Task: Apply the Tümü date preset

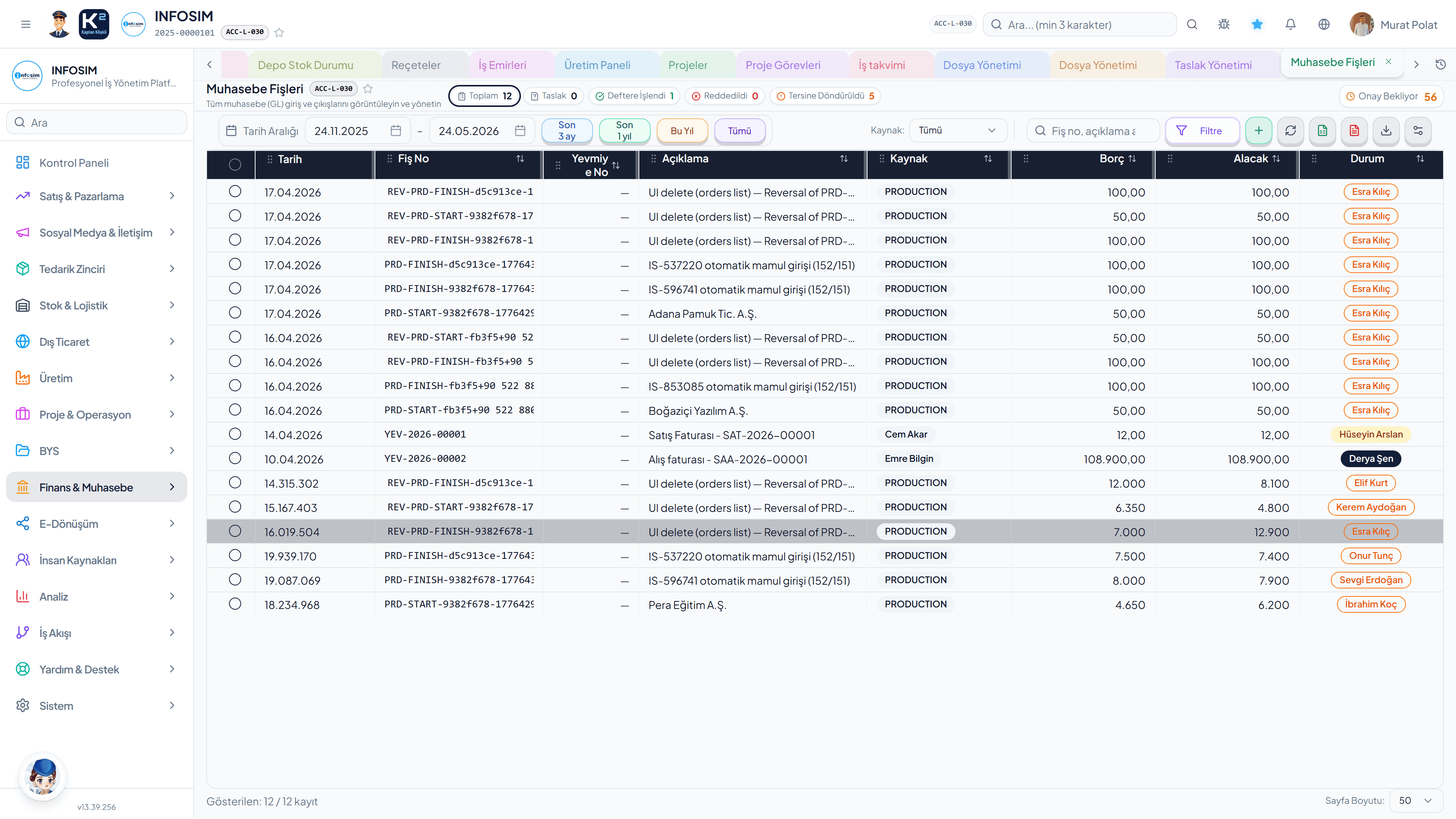Action: pos(739,130)
